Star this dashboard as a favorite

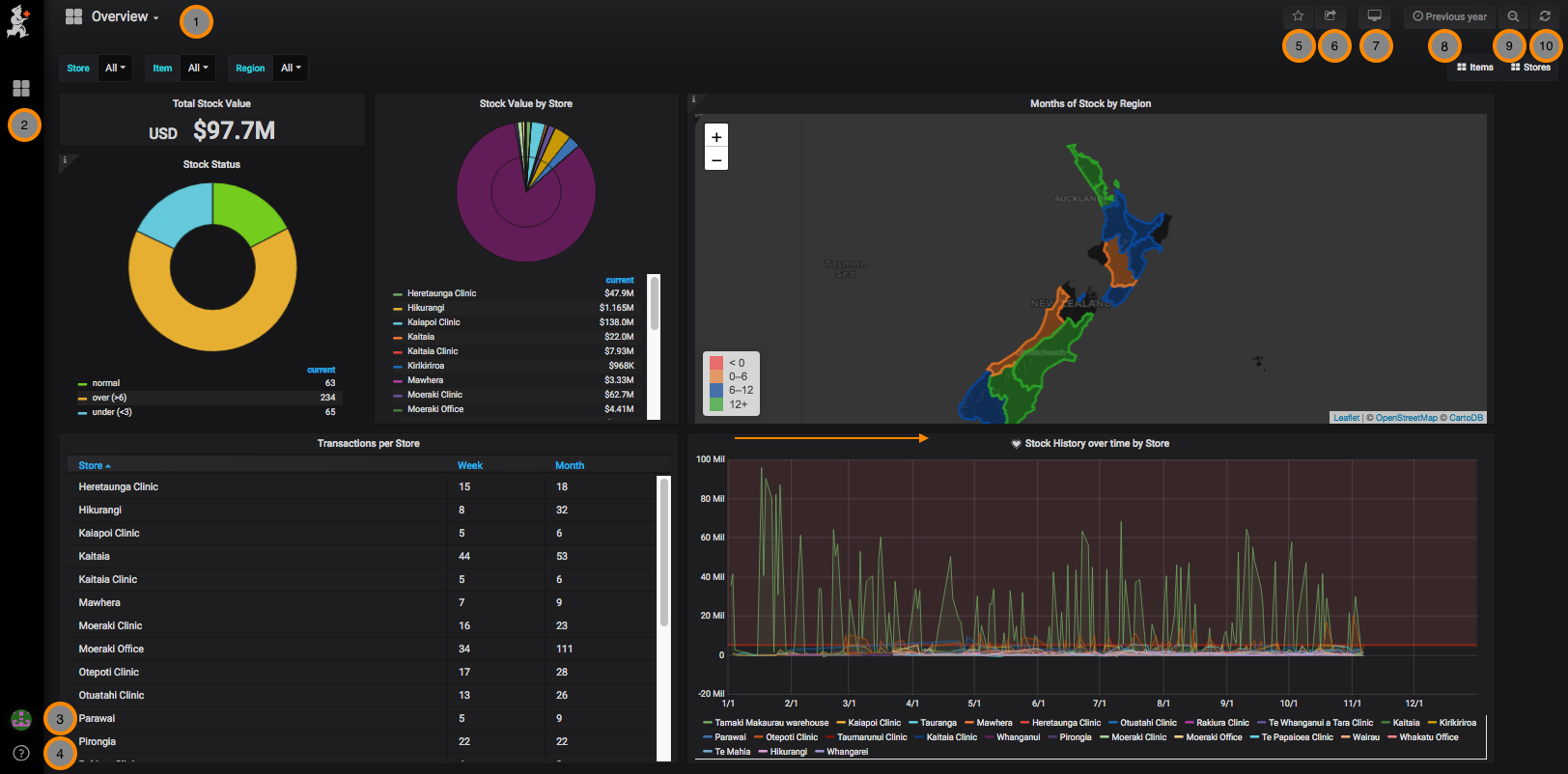pyautogui.click(x=1298, y=16)
